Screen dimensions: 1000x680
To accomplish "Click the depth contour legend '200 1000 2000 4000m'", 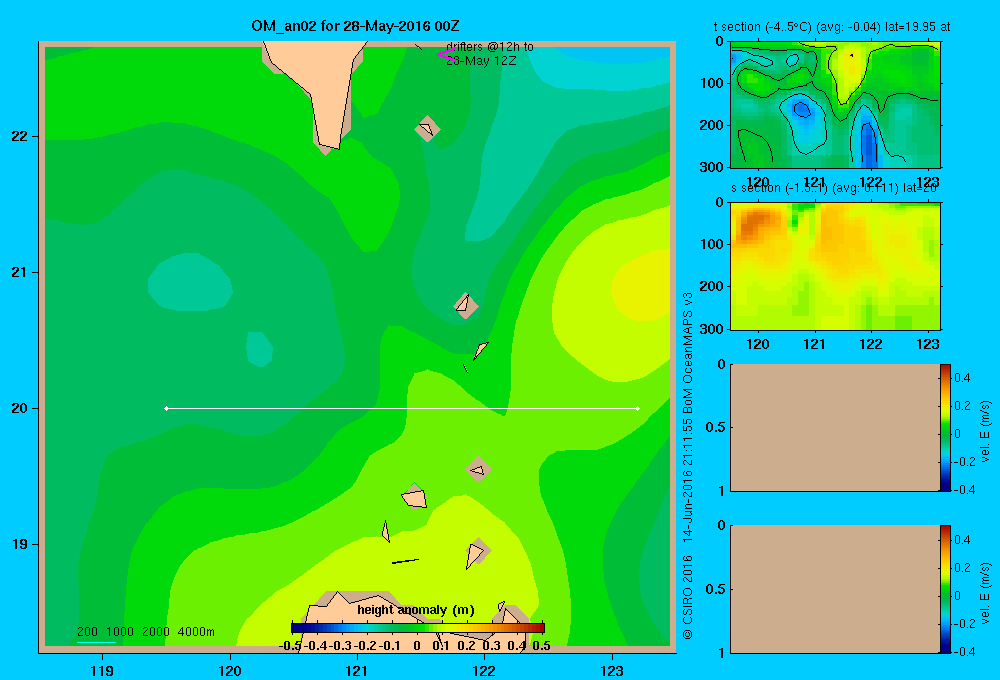I will [145, 632].
